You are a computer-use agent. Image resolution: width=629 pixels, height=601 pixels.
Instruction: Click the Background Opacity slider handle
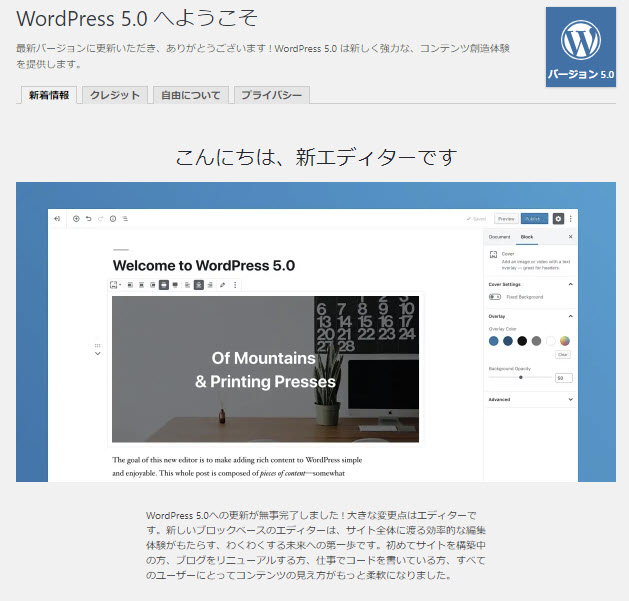[521, 378]
